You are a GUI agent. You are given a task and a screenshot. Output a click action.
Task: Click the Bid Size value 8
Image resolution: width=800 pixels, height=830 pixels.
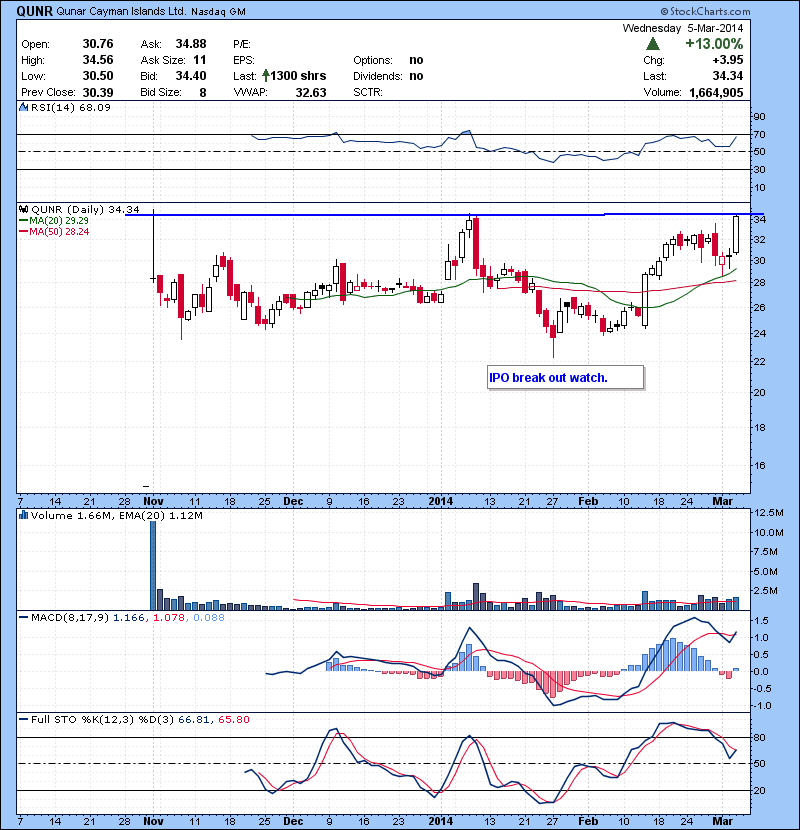coord(203,92)
